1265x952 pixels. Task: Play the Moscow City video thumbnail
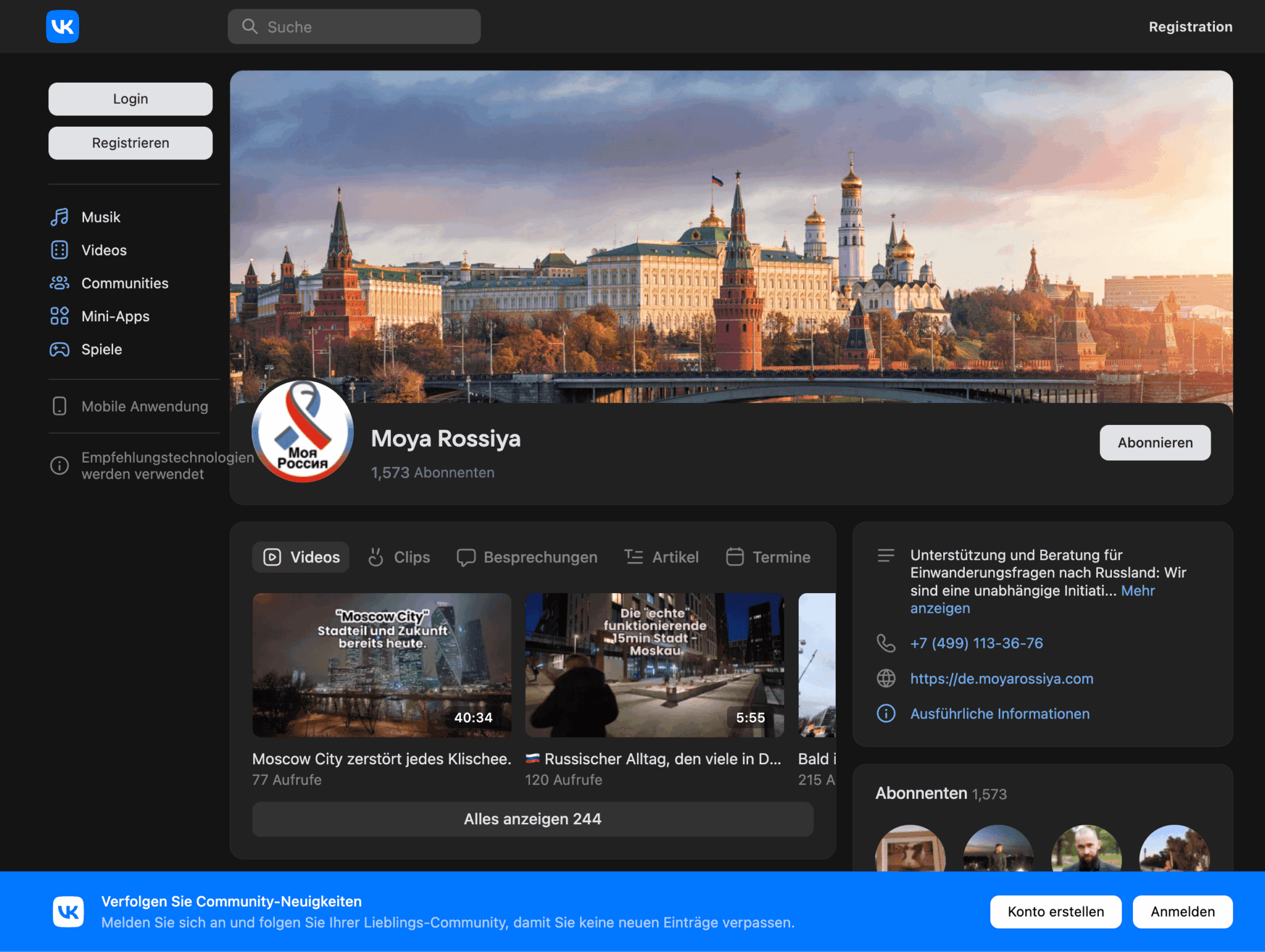(x=382, y=665)
